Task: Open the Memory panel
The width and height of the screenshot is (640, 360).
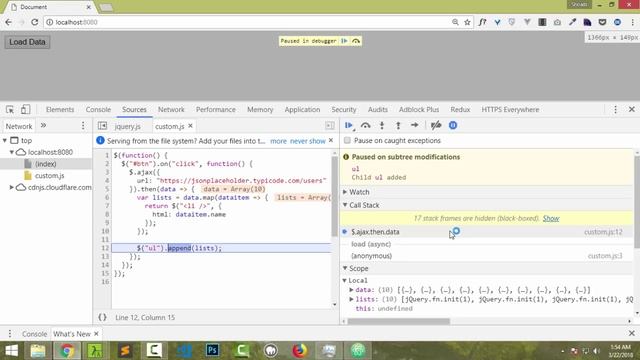Action: (x=260, y=109)
